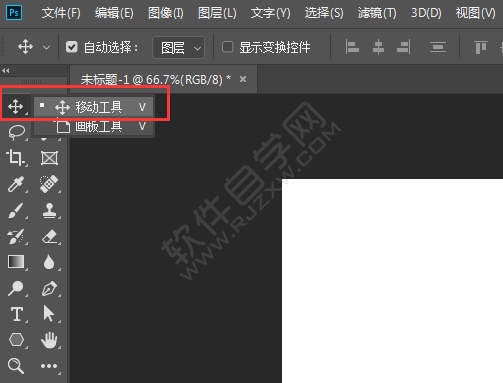Open the 选择(S) menu
The height and width of the screenshot is (383, 503).
[324, 13]
